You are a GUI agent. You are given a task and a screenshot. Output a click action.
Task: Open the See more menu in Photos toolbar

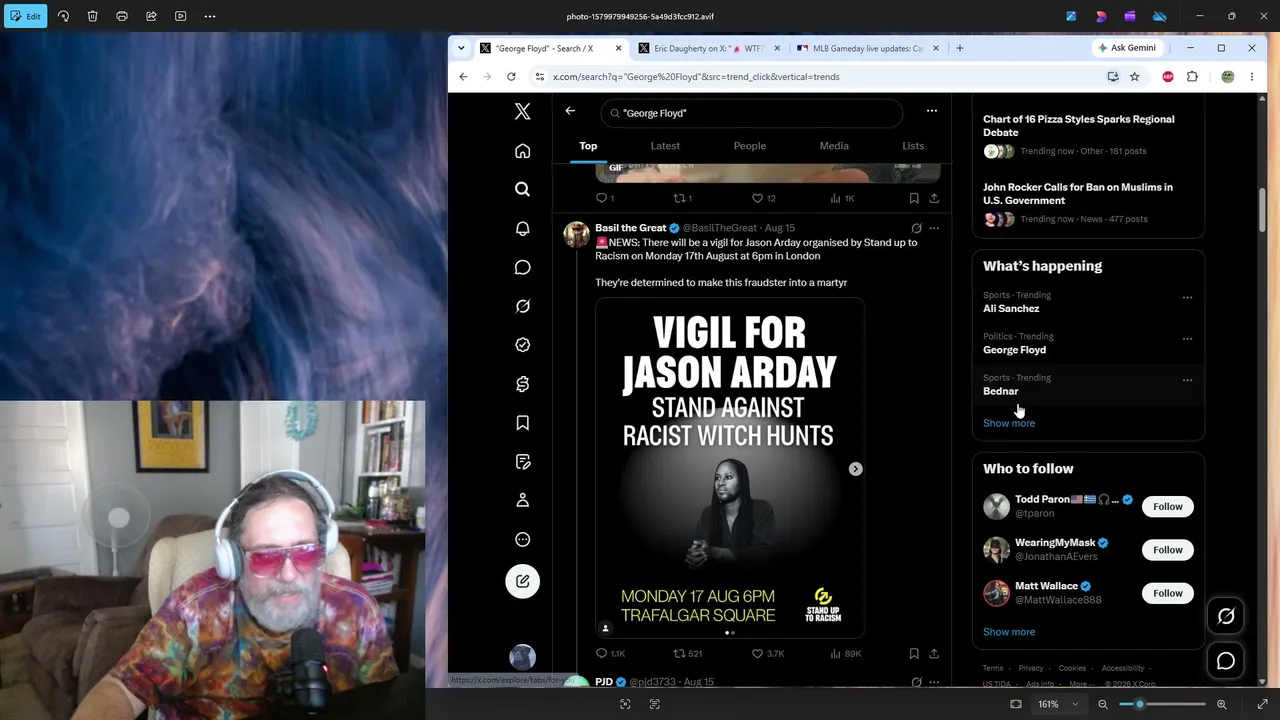pos(209,16)
